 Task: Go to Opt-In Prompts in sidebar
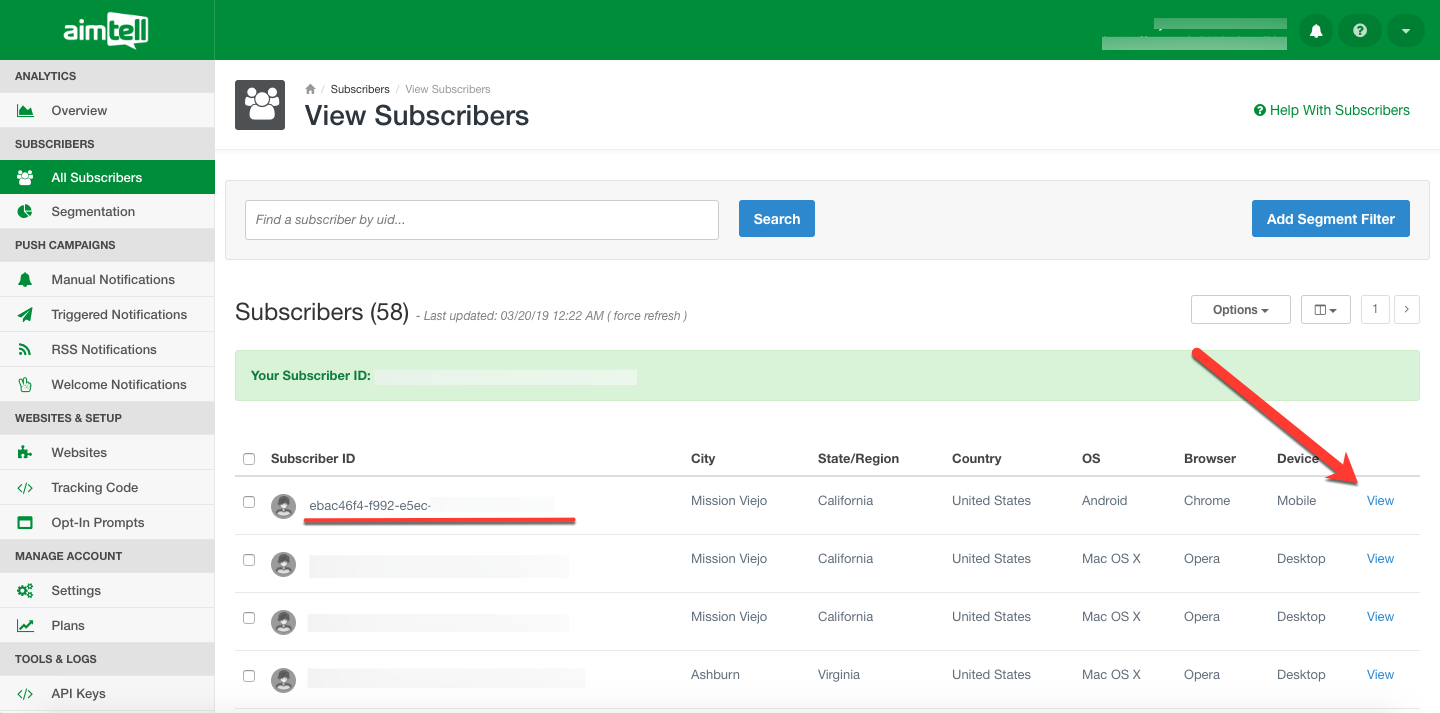pos(97,523)
